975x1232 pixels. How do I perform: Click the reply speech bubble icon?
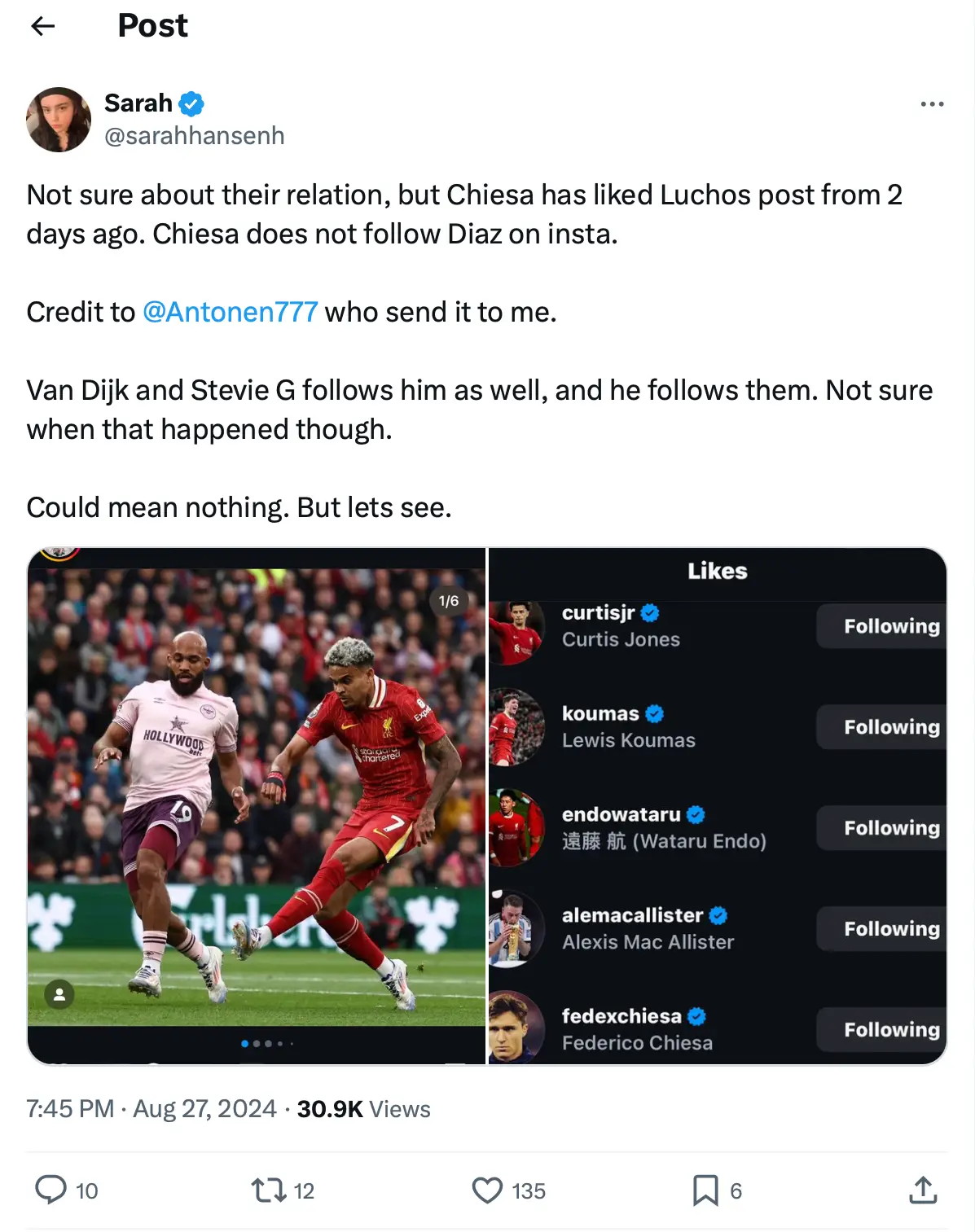[x=51, y=1190]
